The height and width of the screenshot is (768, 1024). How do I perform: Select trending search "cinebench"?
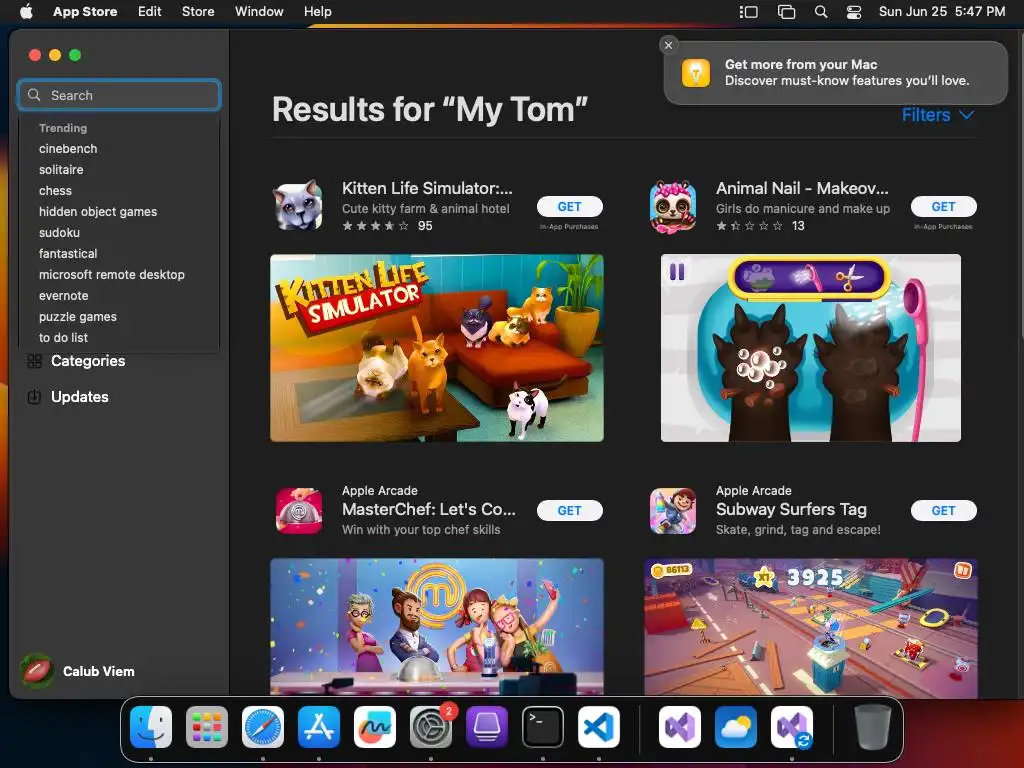68,149
